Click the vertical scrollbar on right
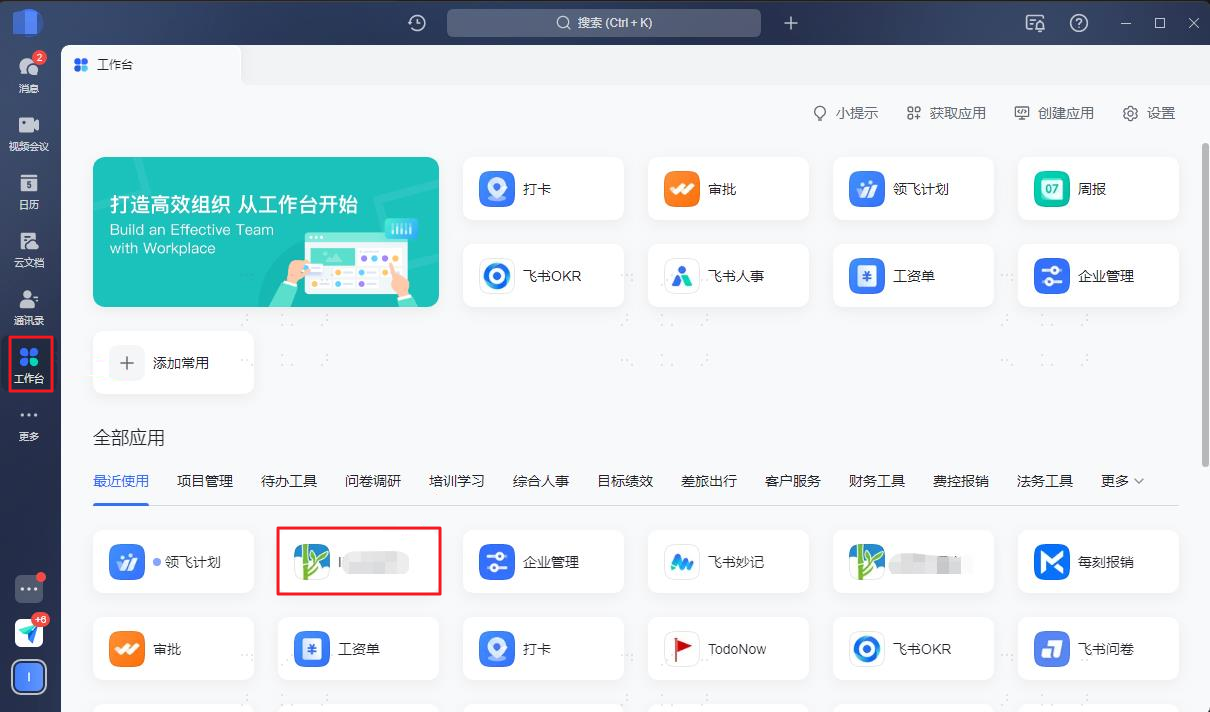 click(1204, 305)
